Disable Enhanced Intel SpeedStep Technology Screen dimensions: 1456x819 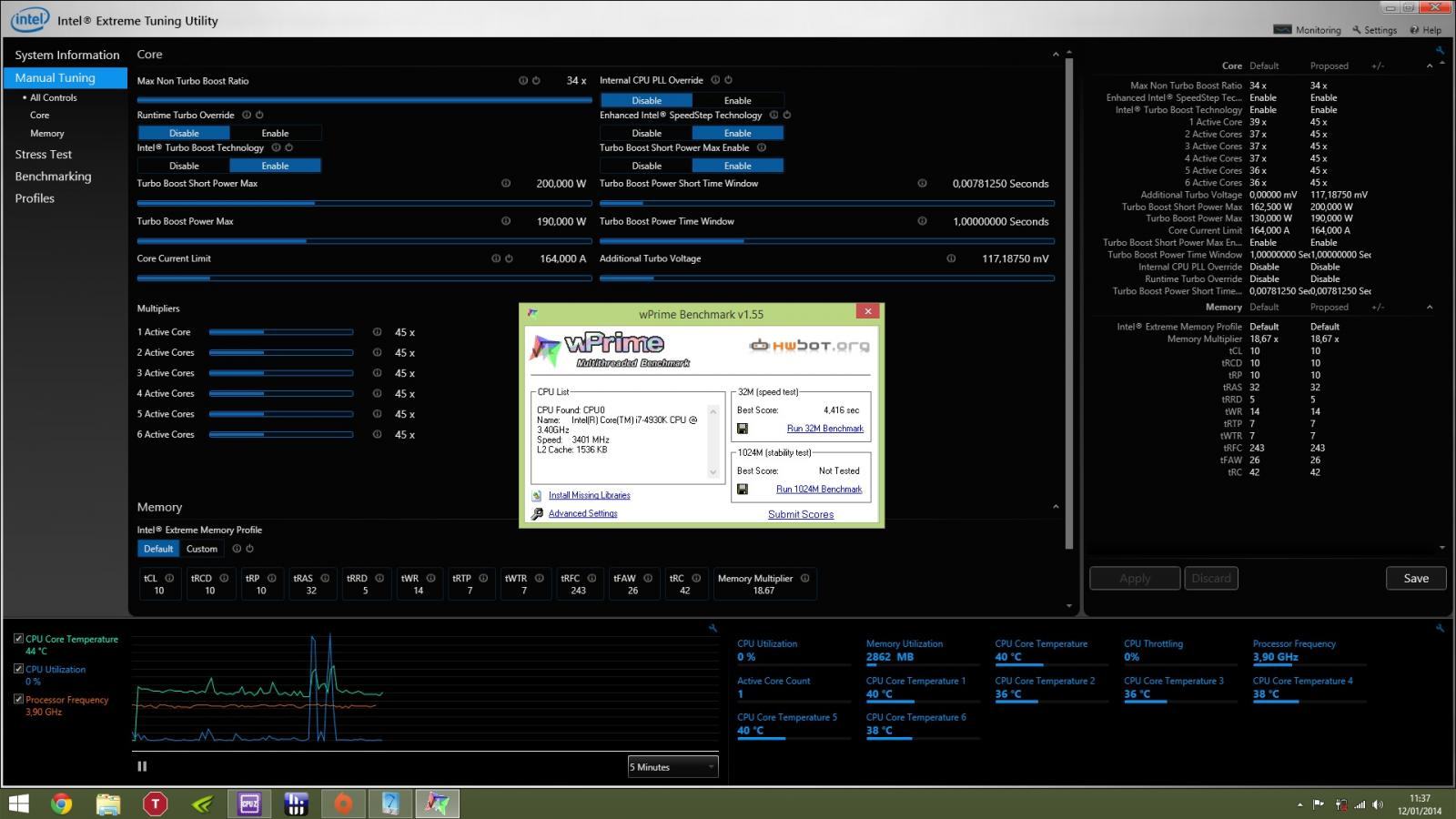tap(647, 133)
